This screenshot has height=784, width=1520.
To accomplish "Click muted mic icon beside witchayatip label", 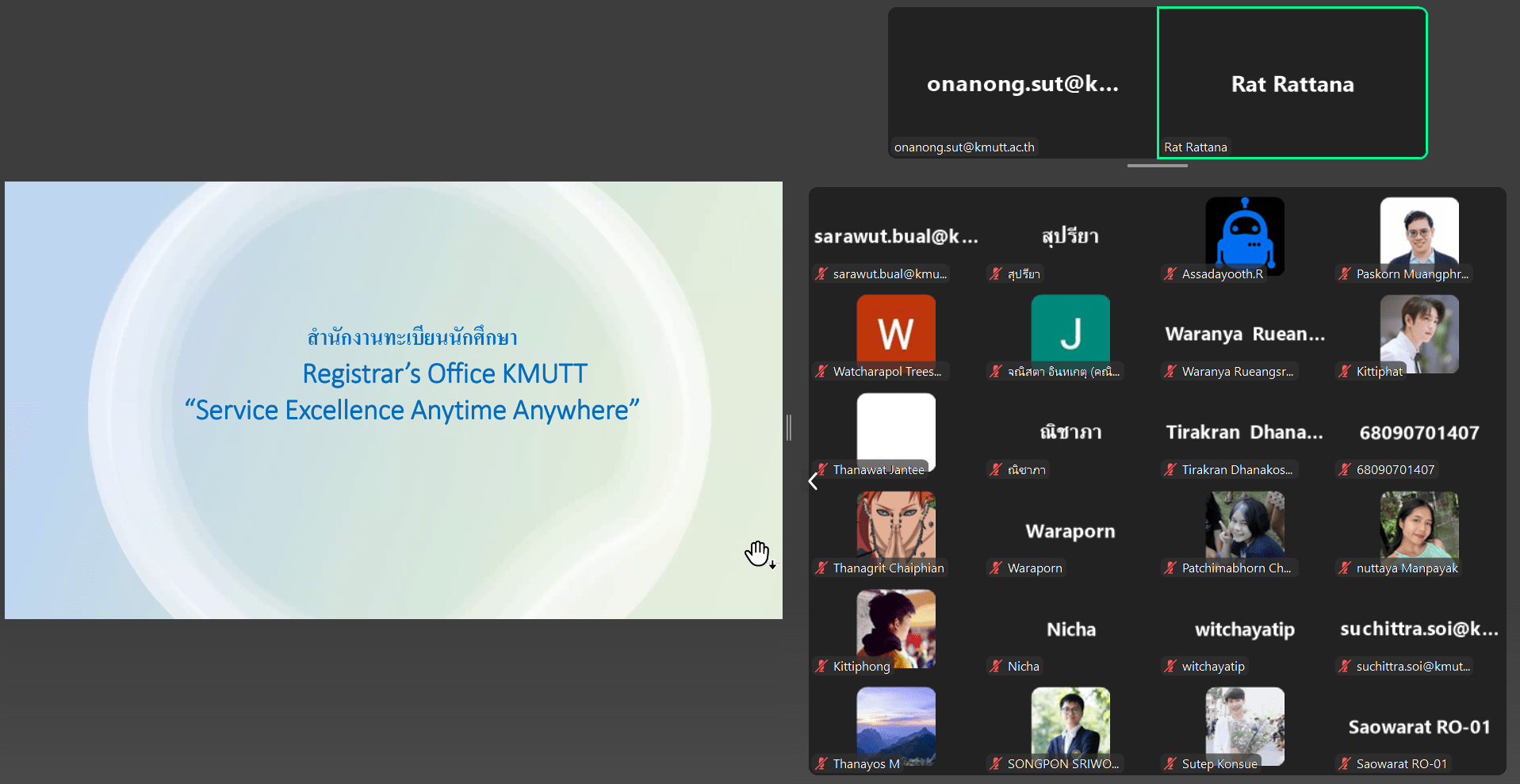I will click(1170, 667).
